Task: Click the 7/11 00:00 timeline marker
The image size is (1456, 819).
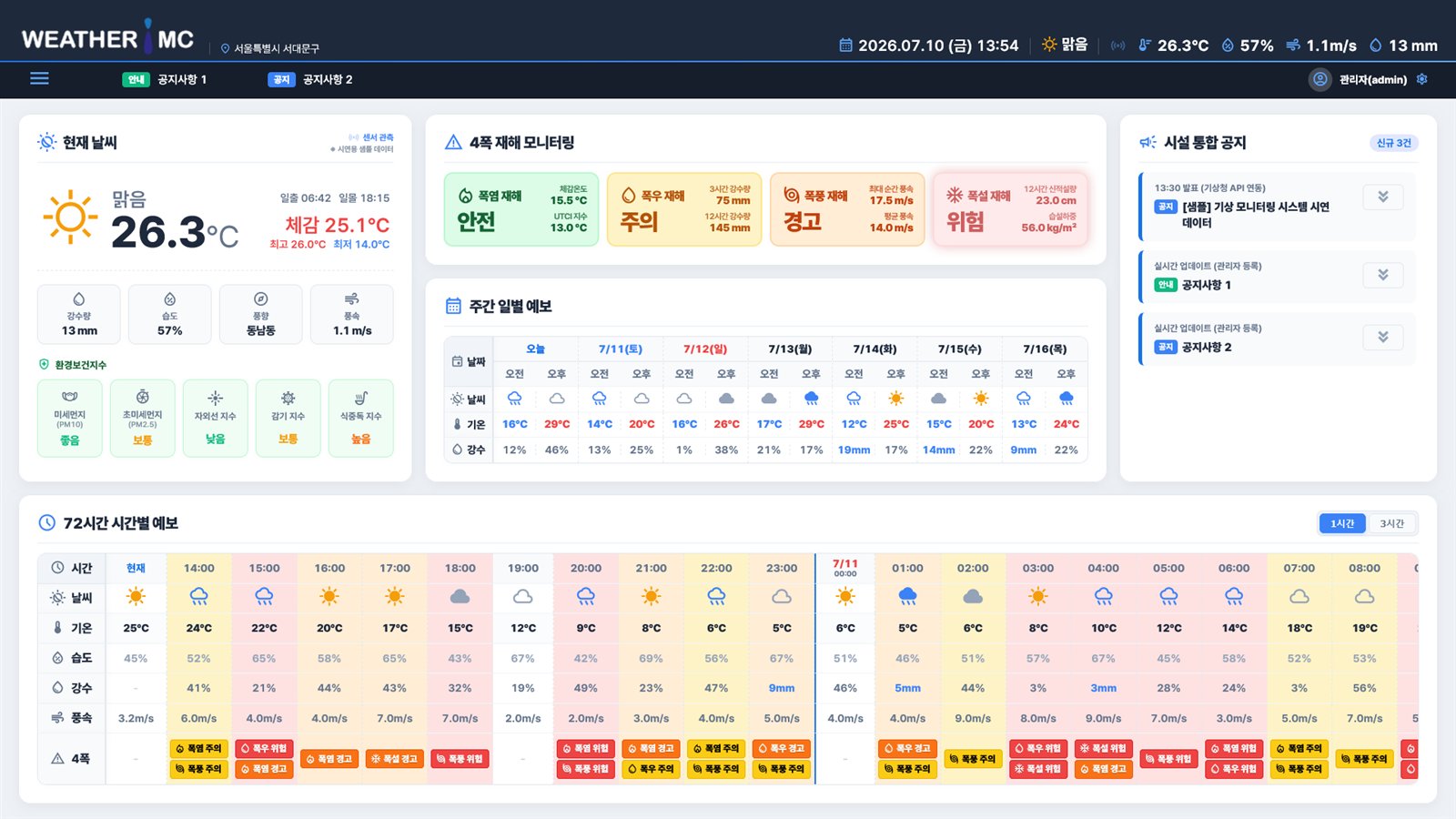Action: [845, 567]
